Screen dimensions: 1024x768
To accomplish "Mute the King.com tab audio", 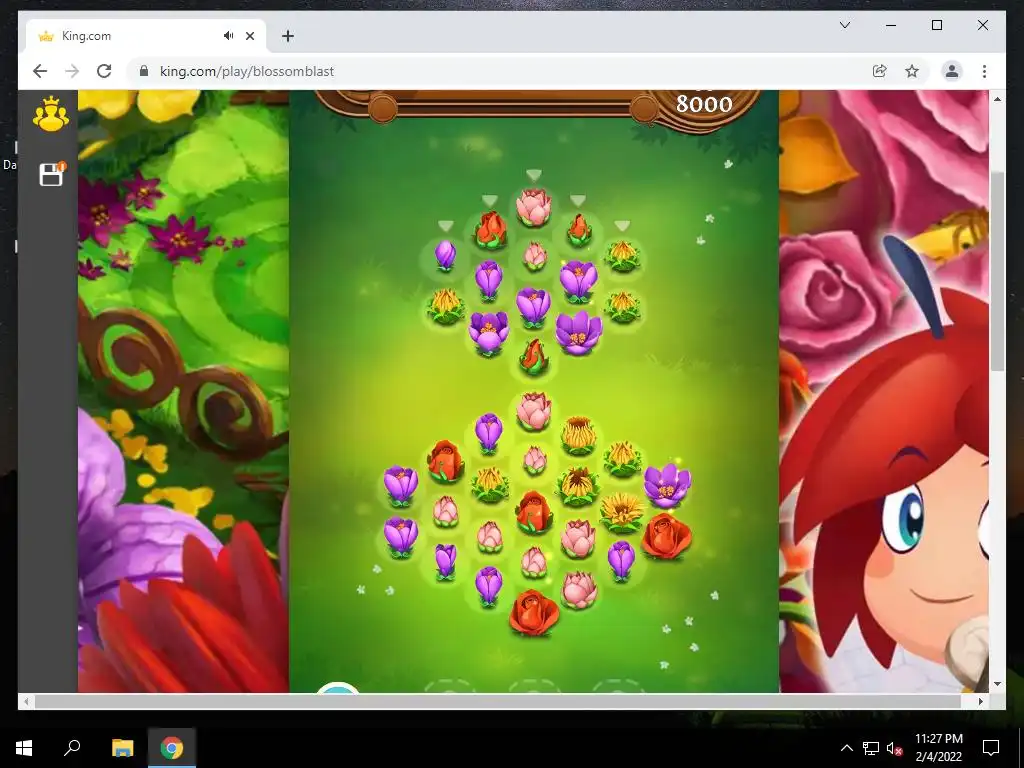I will 229,36.
